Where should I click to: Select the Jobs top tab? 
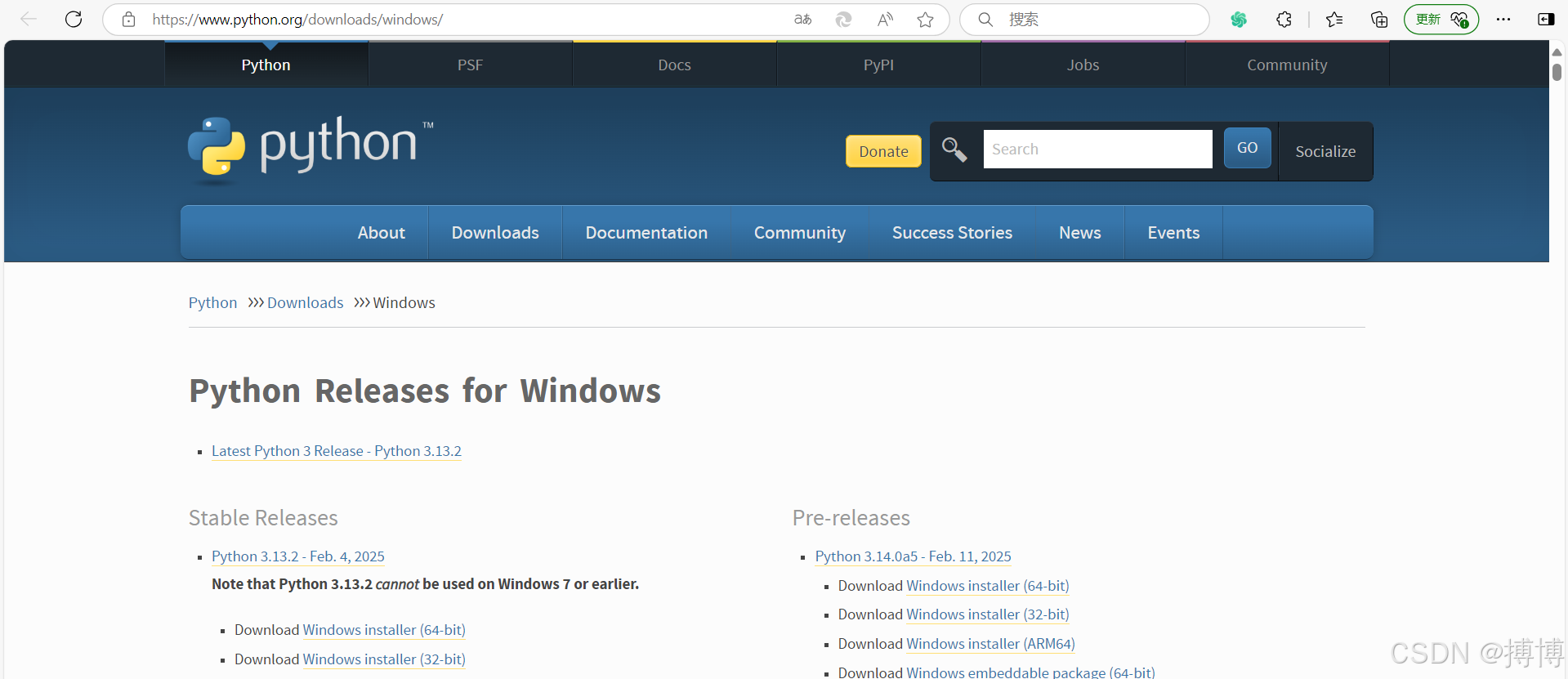[x=1083, y=65]
